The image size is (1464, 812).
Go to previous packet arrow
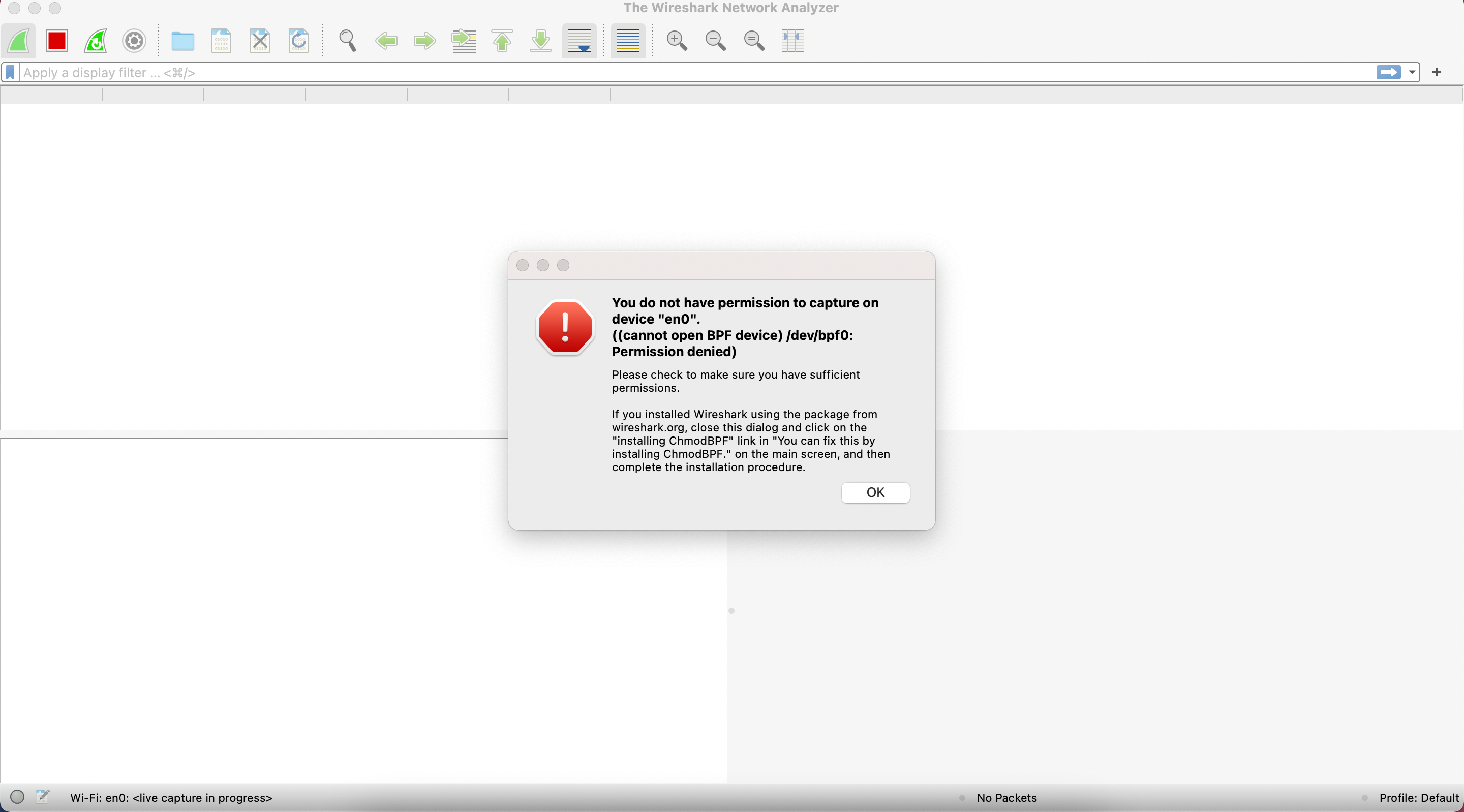[x=386, y=40]
